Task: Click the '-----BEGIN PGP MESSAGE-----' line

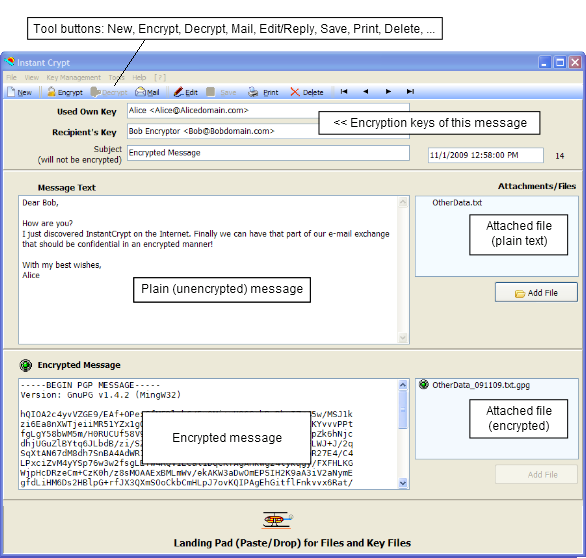Action: coord(90,385)
